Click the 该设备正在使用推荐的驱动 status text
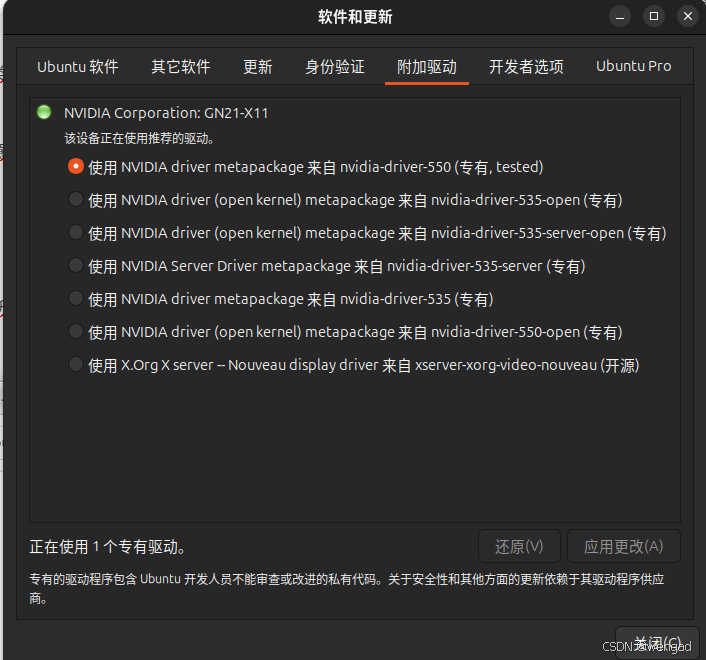Viewport: 706px width, 660px height. click(139, 138)
